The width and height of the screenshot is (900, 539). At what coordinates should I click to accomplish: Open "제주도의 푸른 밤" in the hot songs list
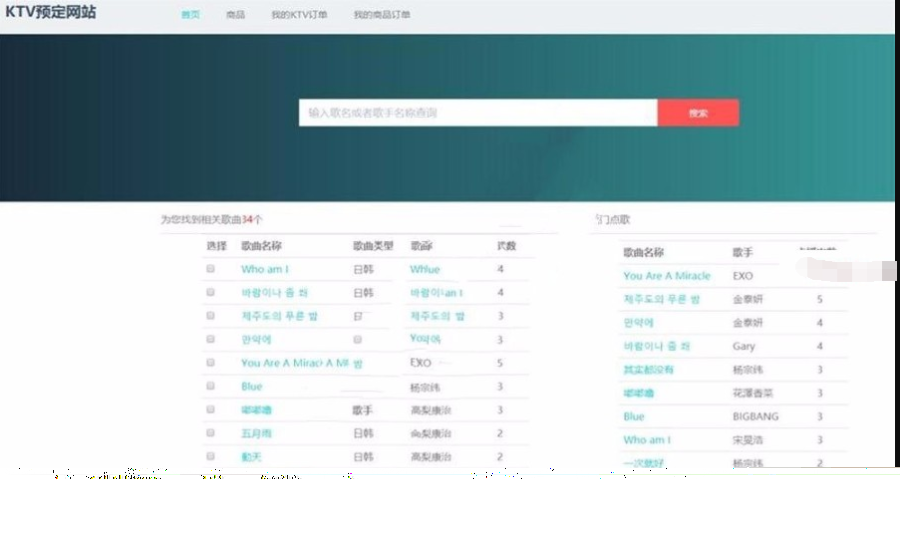(662, 299)
